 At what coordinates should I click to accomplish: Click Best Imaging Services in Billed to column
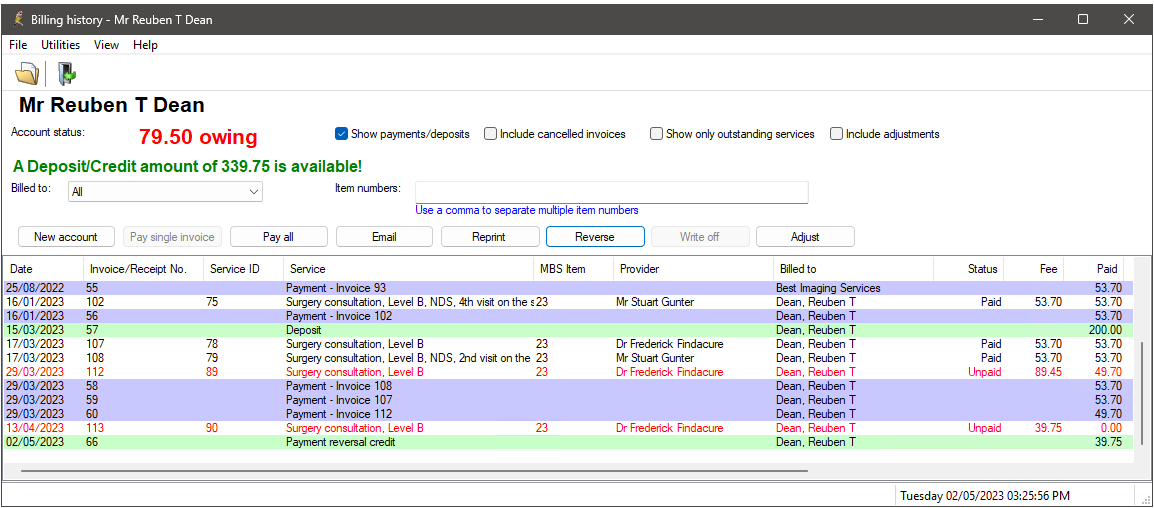(828, 288)
